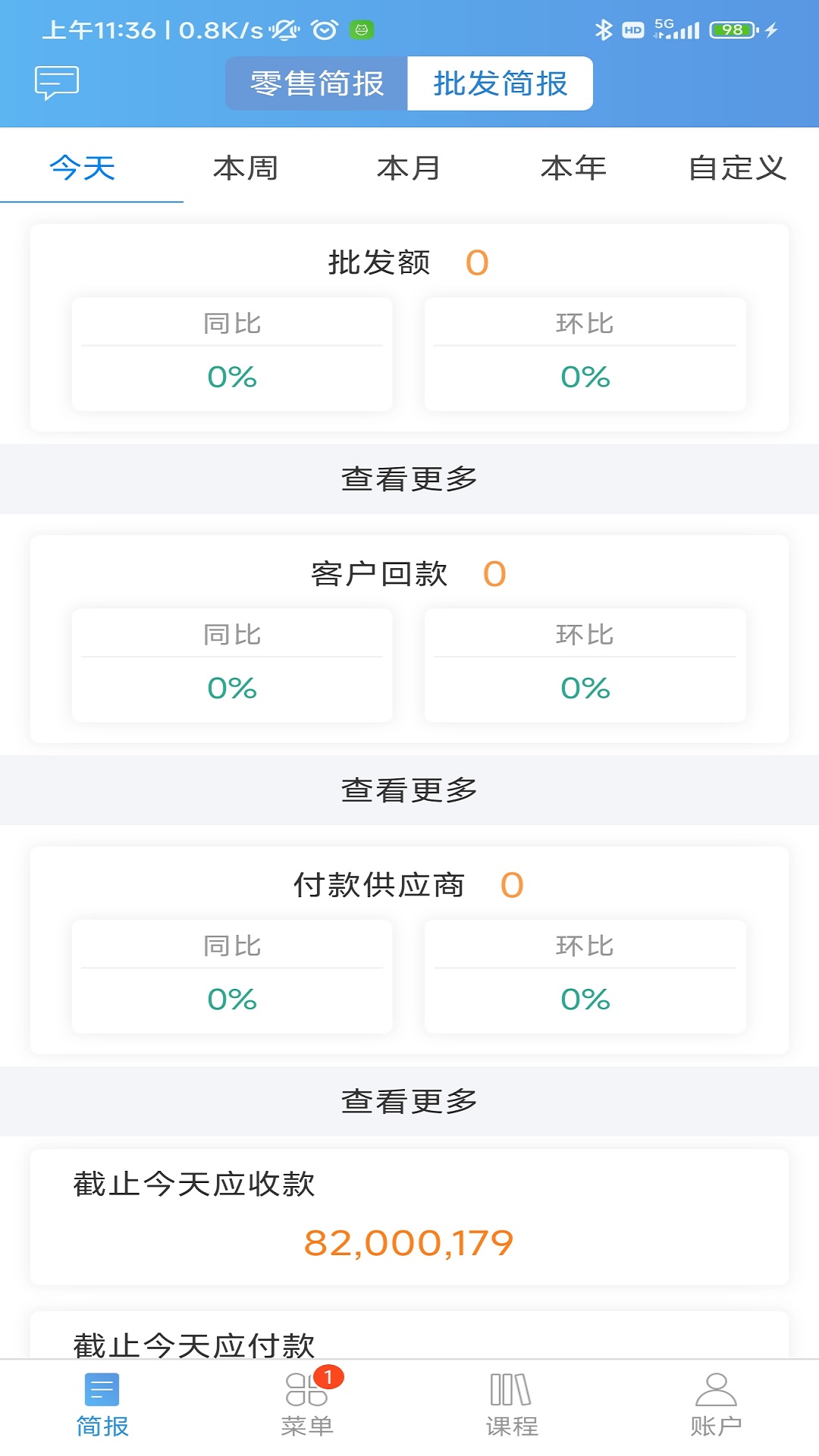Expand 查看更多 under 付款供应商
Image resolution: width=819 pixels, height=1456 pixels.
(409, 1101)
